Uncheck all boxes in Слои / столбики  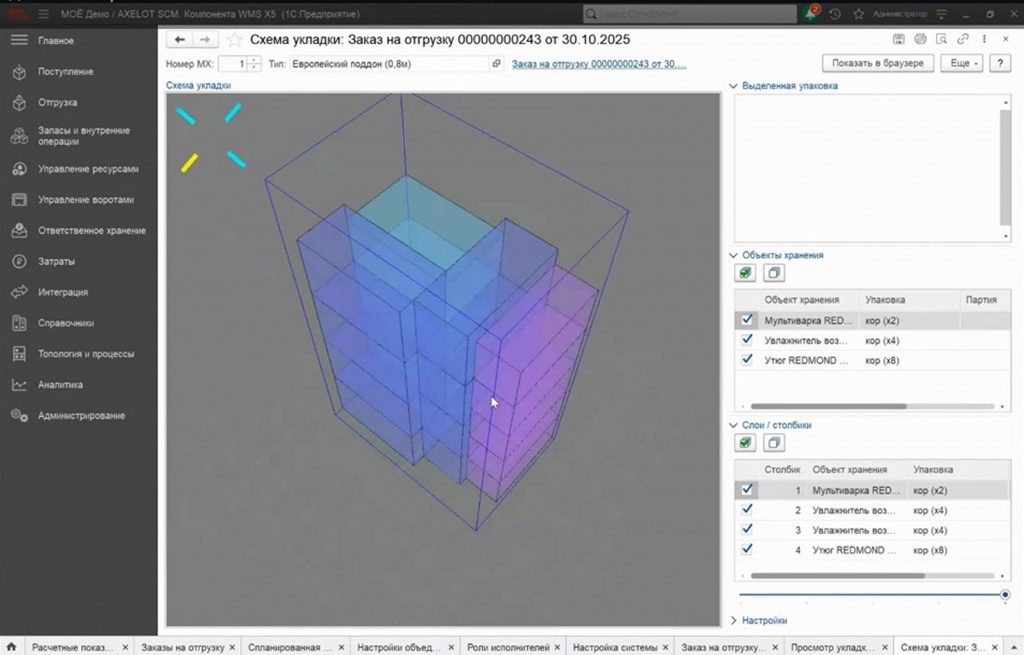(x=774, y=443)
